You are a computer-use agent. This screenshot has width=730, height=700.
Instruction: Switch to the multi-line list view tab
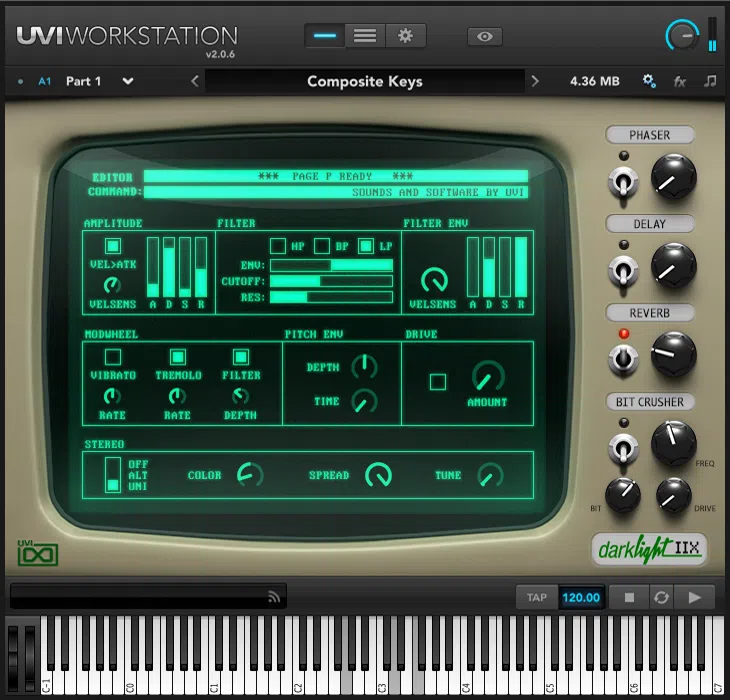click(x=365, y=36)
